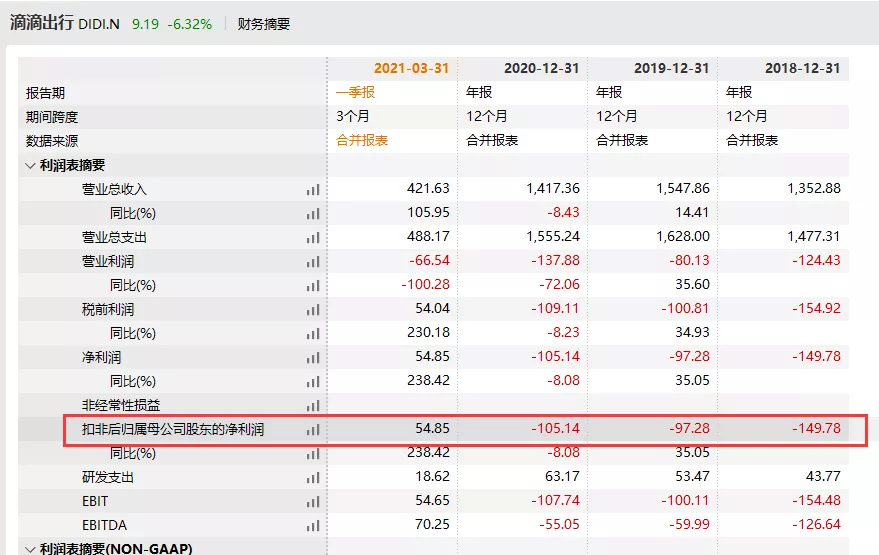The height and width of the screenshot is (555, 879).
Task: Click the 报告期 row label
Action: 45,93
